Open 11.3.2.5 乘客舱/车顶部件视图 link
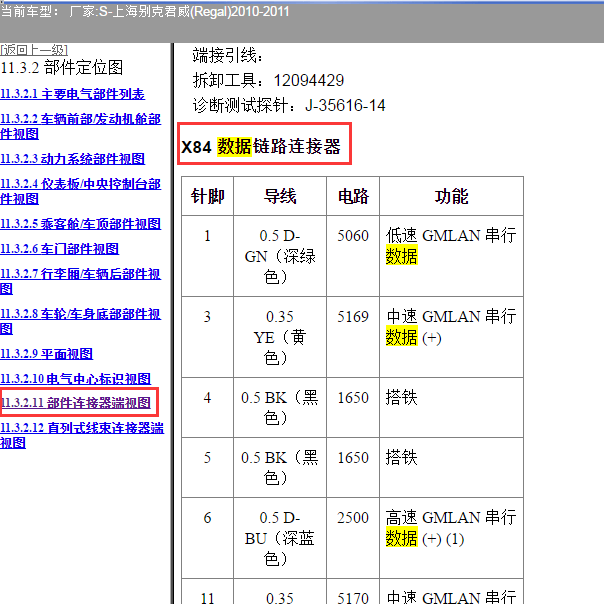Image resolution: width=604 pixels, height=604 pixels. coord(81,224)
